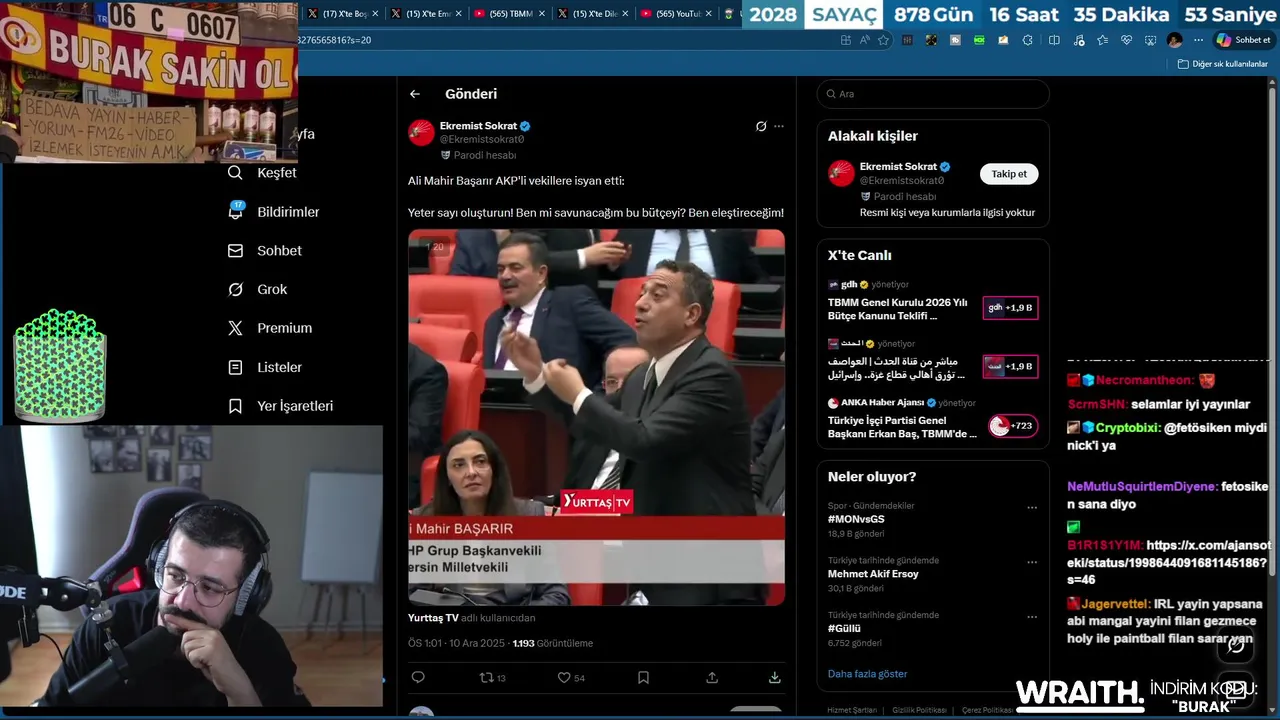Click the favorites star in address bar
The width and height of the screenshot is (1280, 720).
(x=883, y=40)
